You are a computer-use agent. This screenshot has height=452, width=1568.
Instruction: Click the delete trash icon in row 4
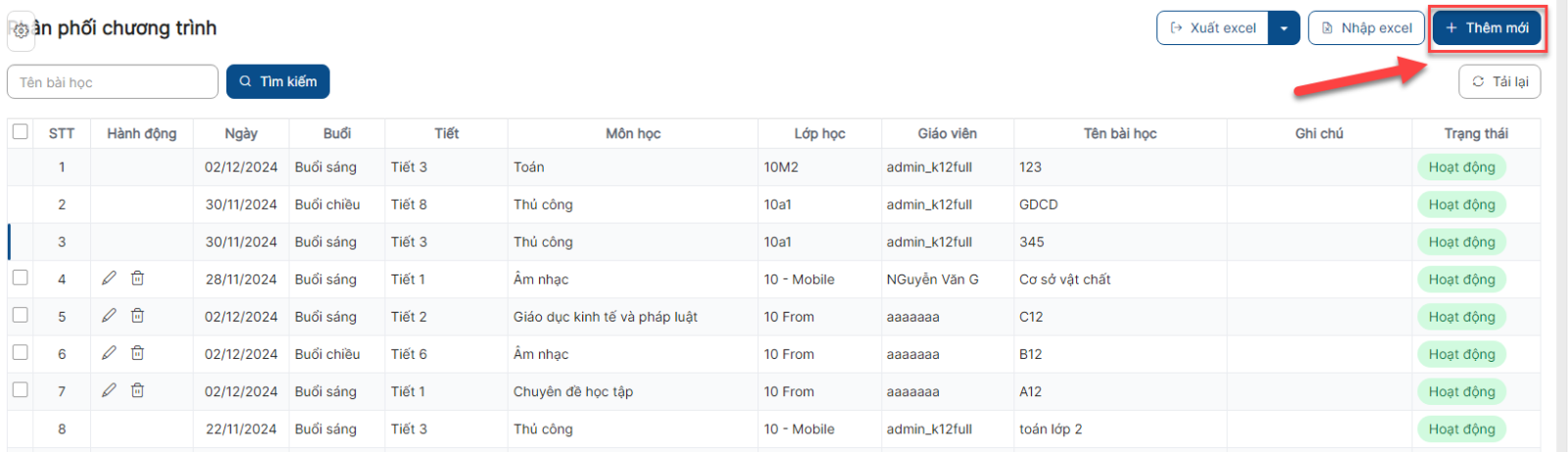(x=138, y=278)
